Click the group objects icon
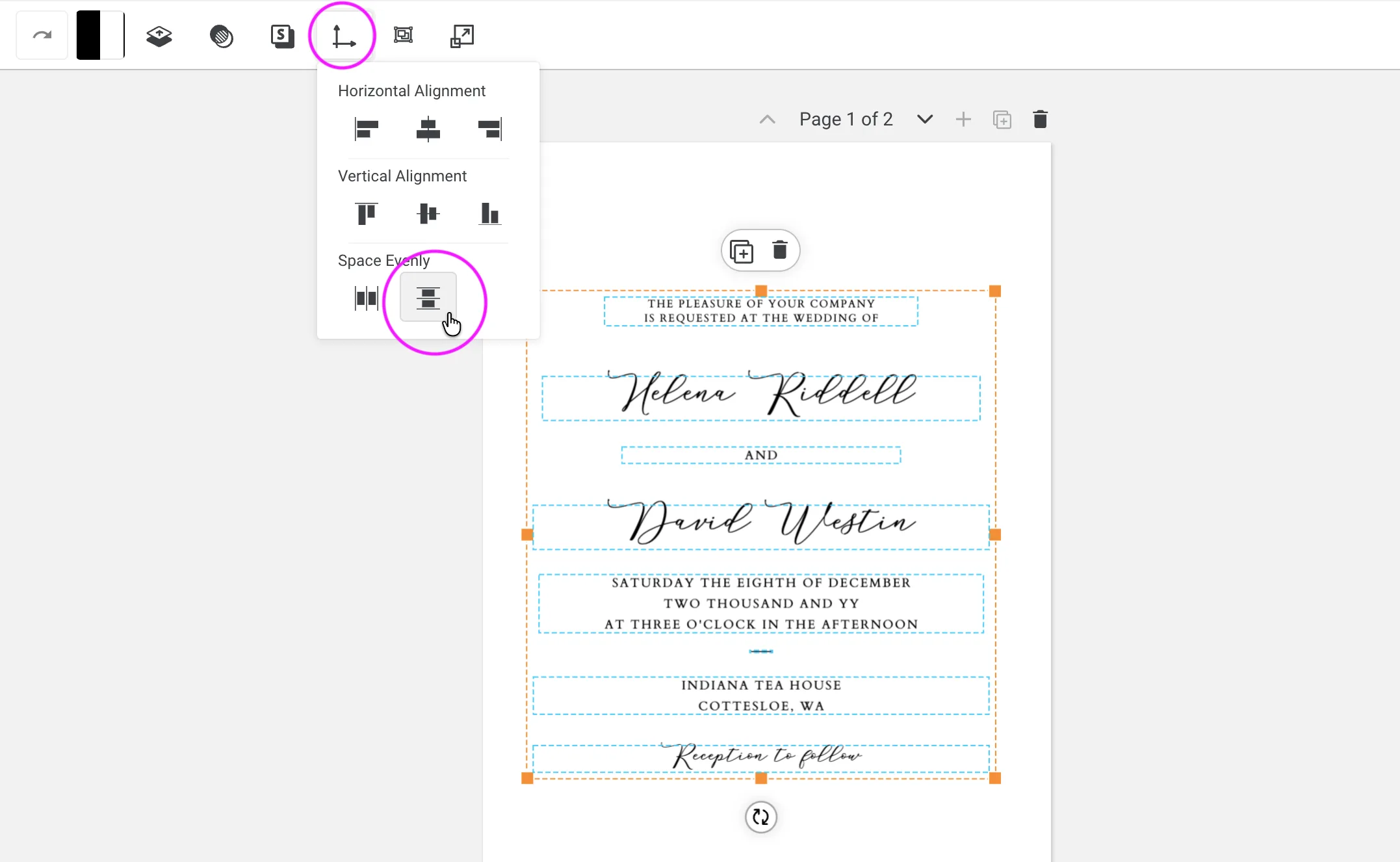1400x862 pixels. [x=403, y=35]
